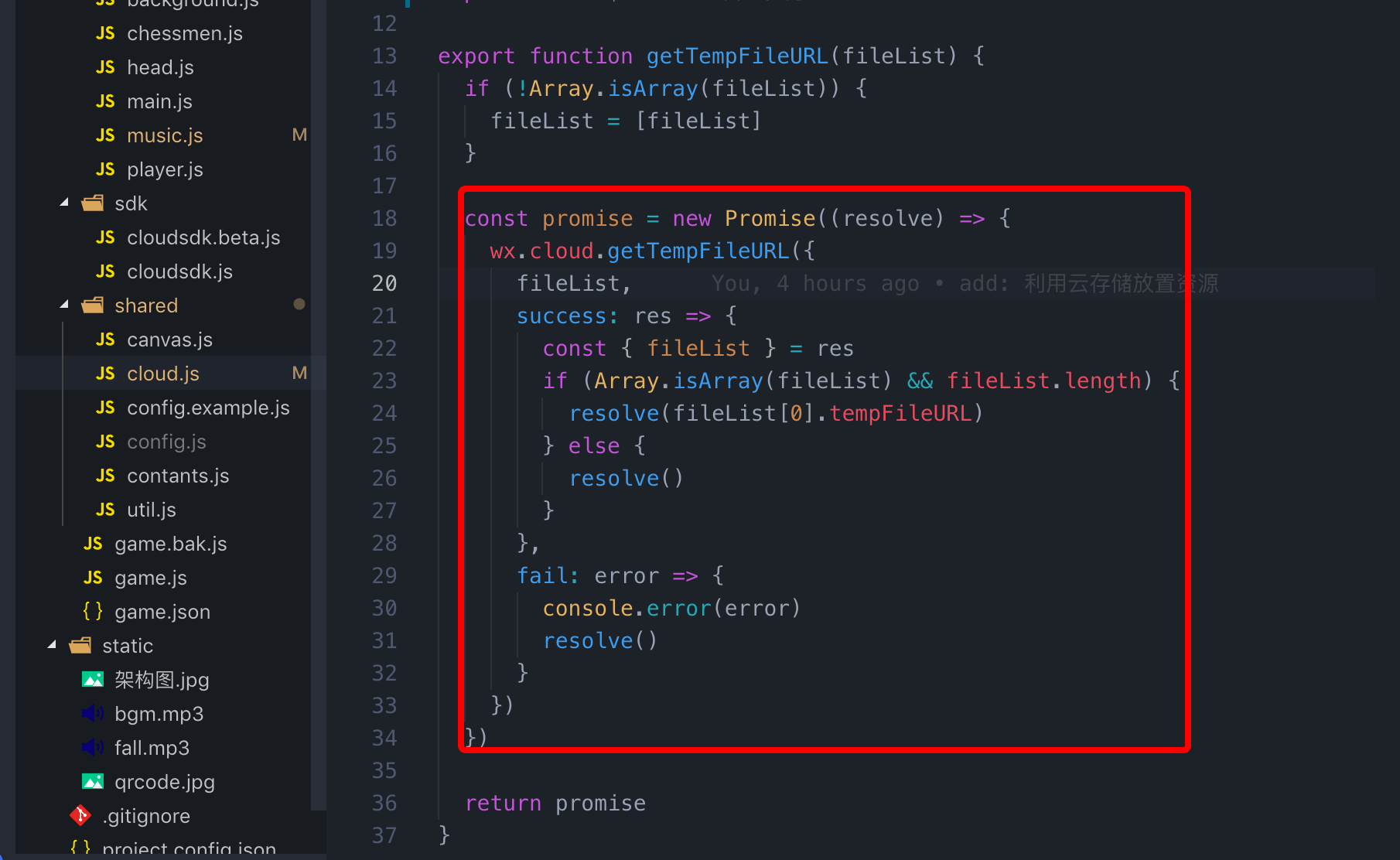Open main.js file
Image resolution: width=1400 pixels, height=860 pixels.
[x=159, y=101]
